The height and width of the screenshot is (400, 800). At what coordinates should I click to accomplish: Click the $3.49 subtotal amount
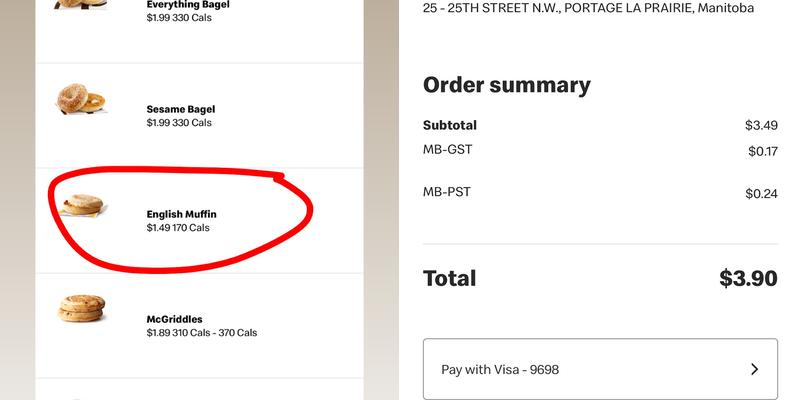760,125
